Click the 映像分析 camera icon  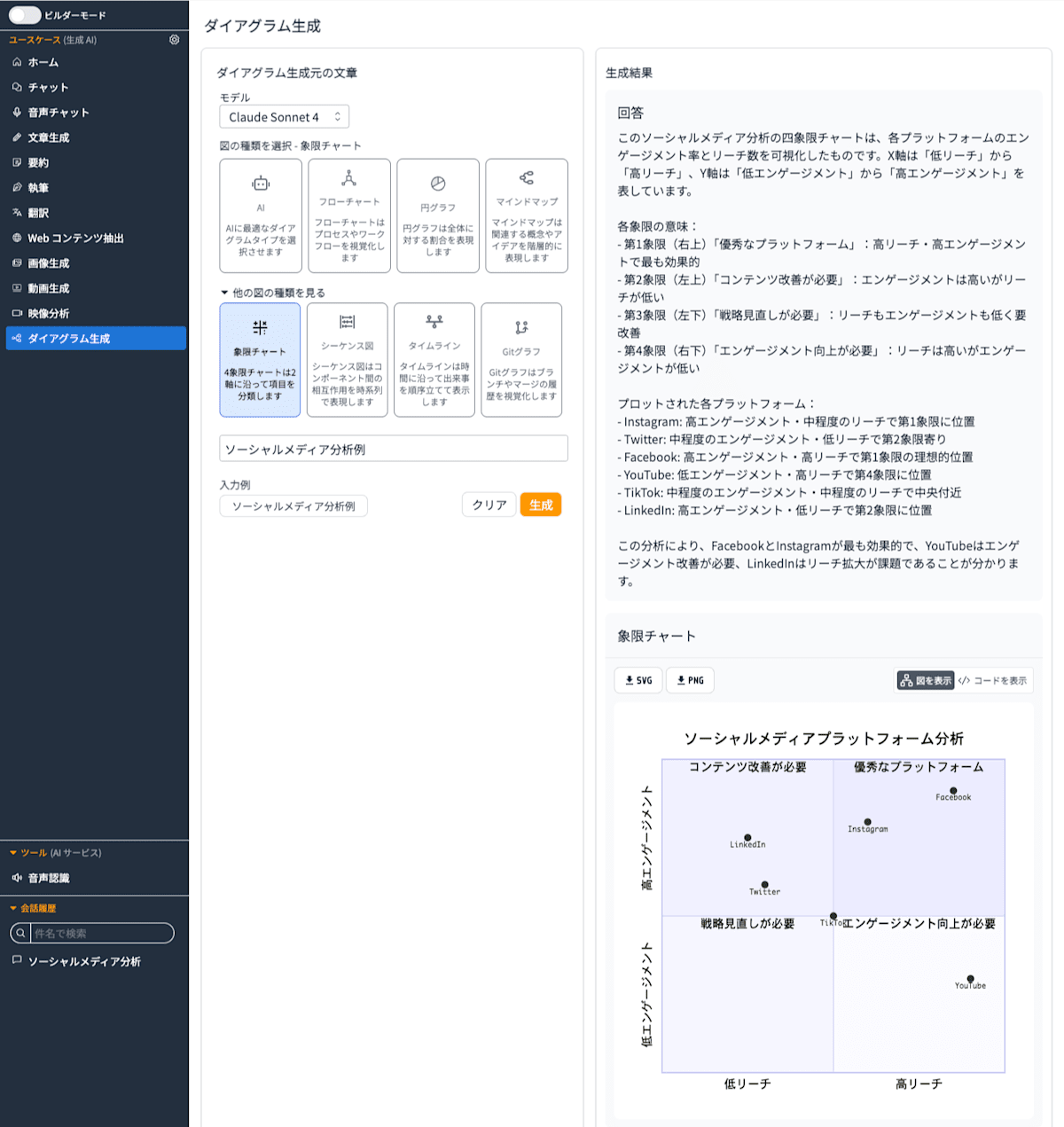tap(17, 313)
